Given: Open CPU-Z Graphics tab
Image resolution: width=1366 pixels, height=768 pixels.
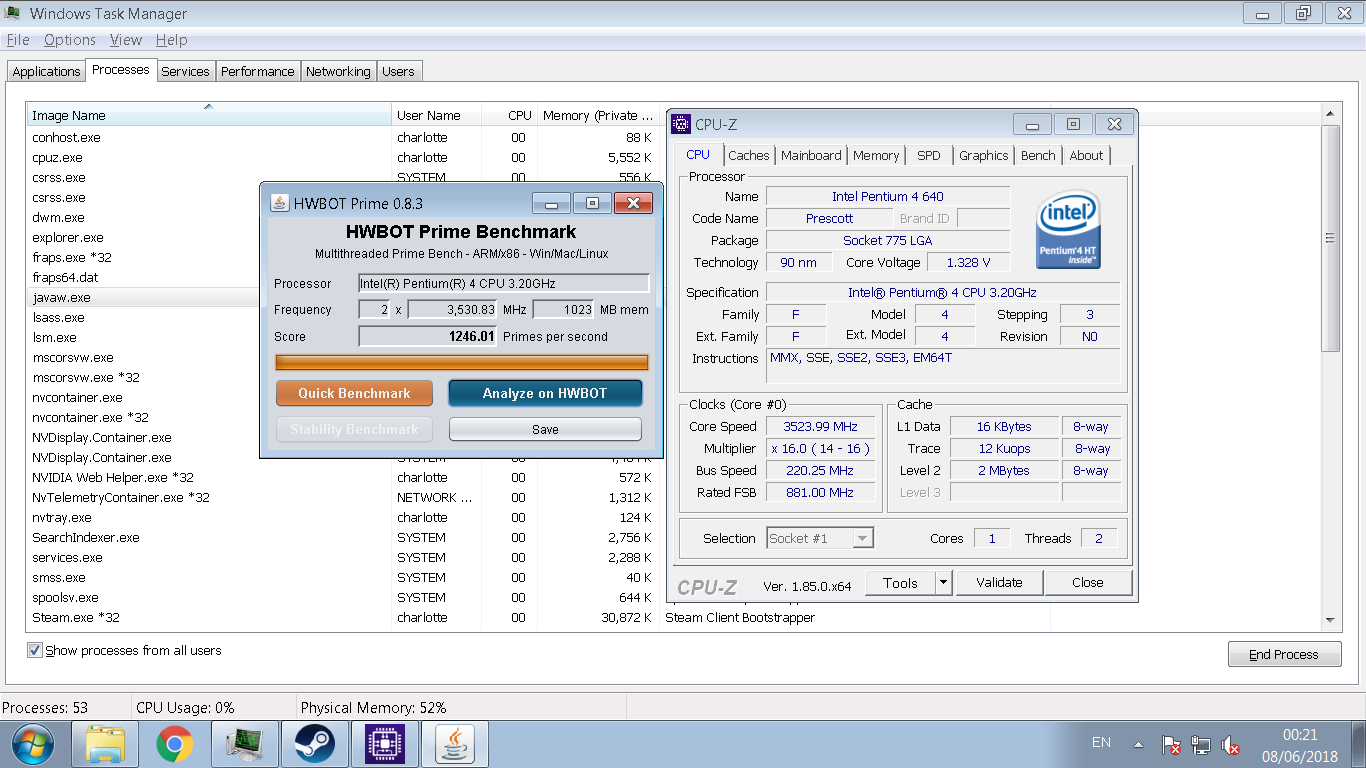Looking at the screenshot, I should click(x=984, y=155).
